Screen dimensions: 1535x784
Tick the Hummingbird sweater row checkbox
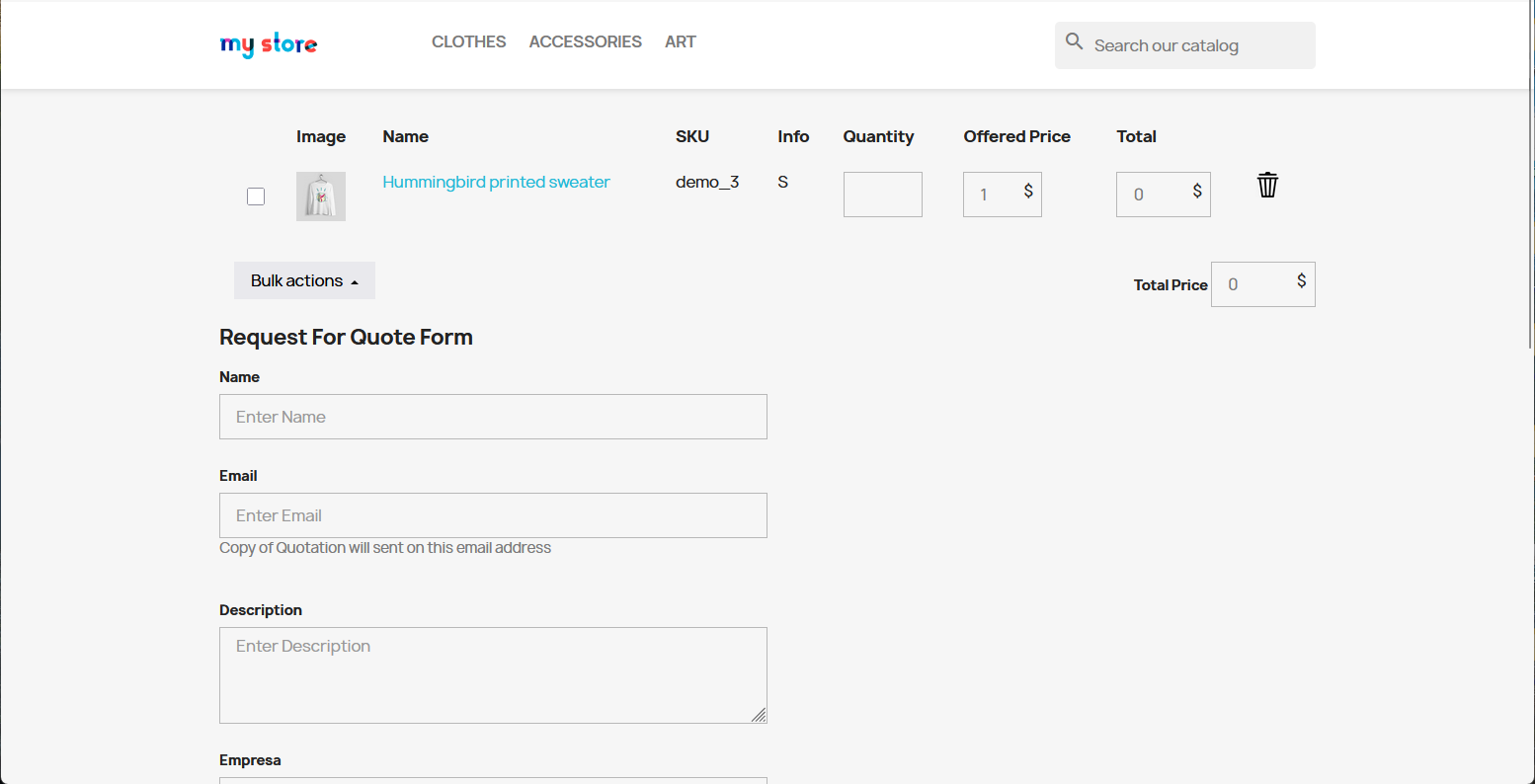[x=256, y=196]
